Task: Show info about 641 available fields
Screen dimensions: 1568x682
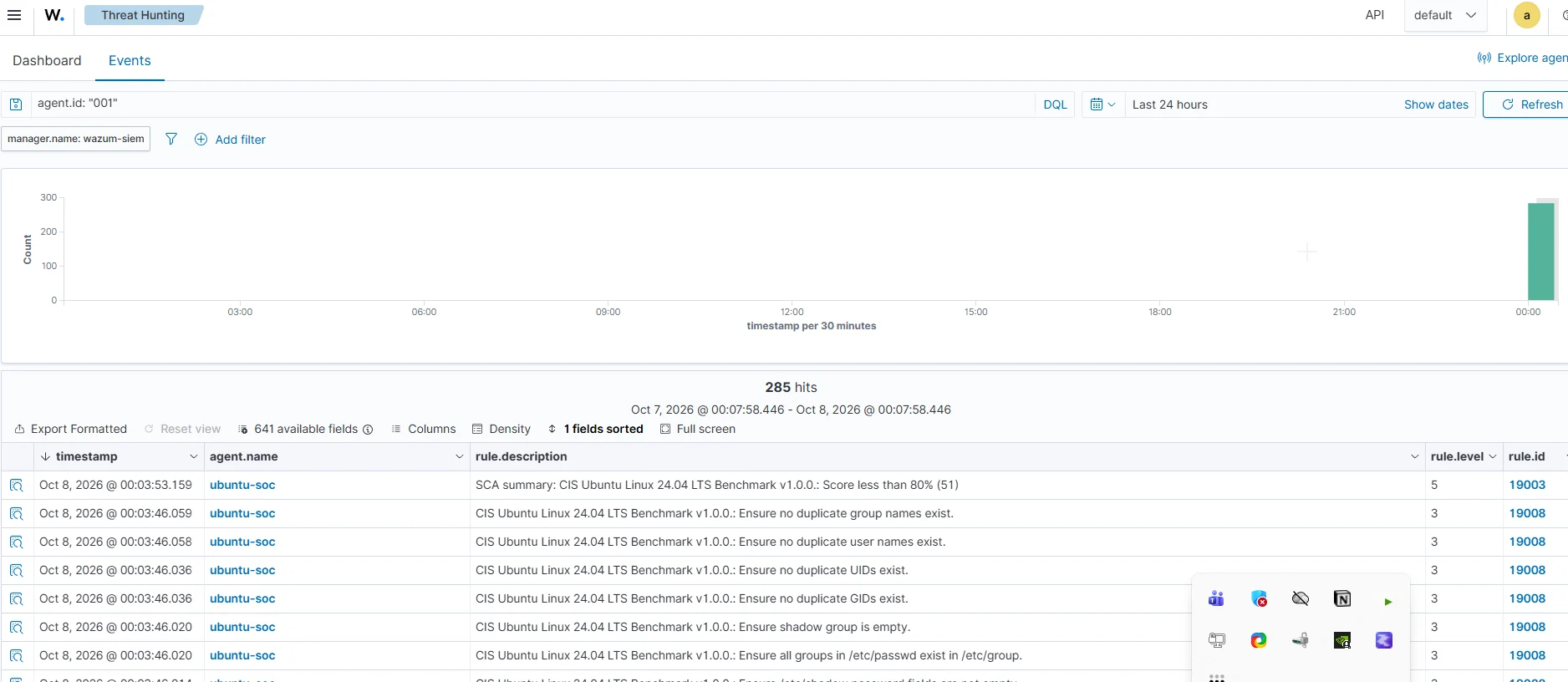Action: coord(368,430)
